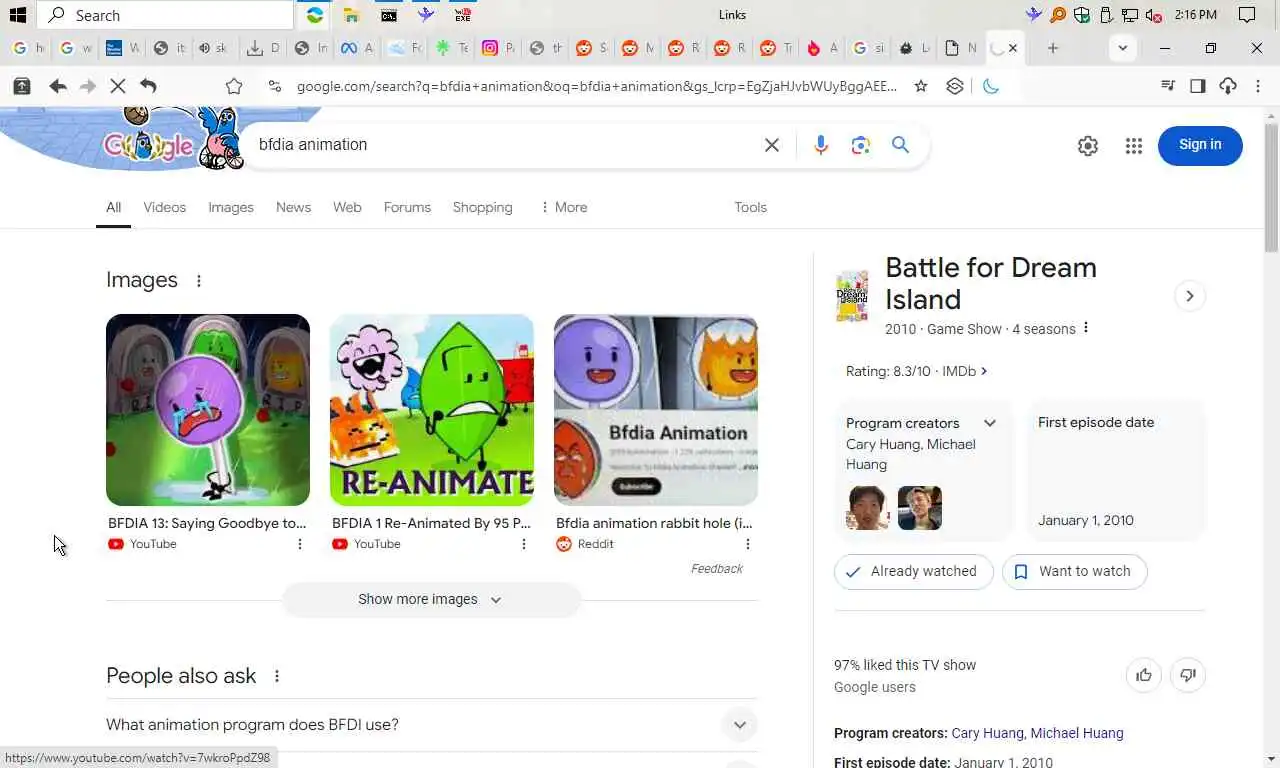
Task: Open the Google apps grid
Action: (x=1133, y=146)
